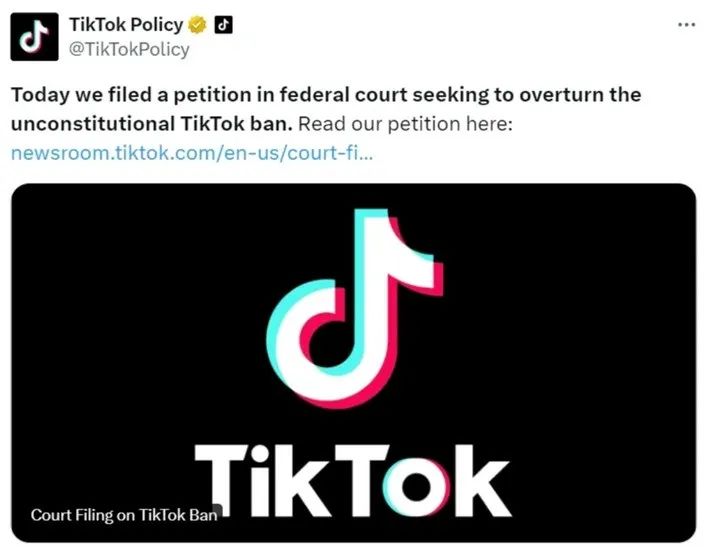Follow the newsroom.tiktok.com petition link
Image resolution: width=709 pixels, height=549 pixels.
coord(192,153)
